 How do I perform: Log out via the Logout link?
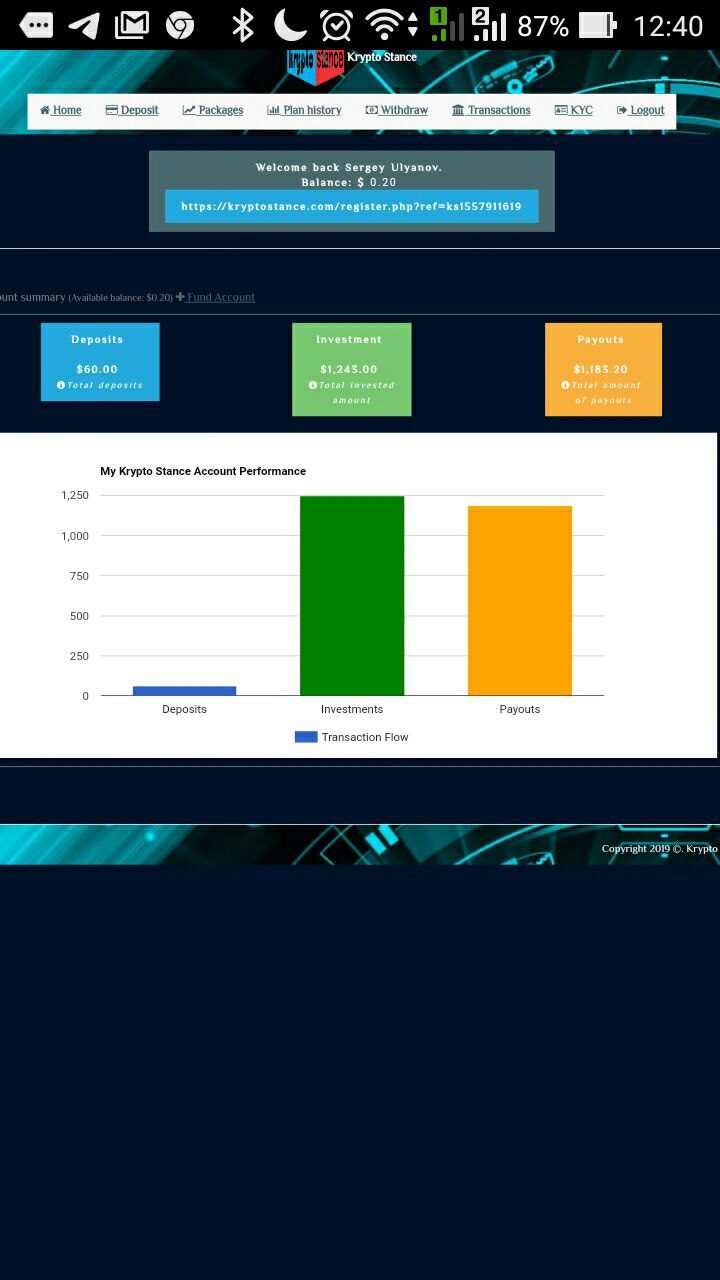click(x=641, y=110)
